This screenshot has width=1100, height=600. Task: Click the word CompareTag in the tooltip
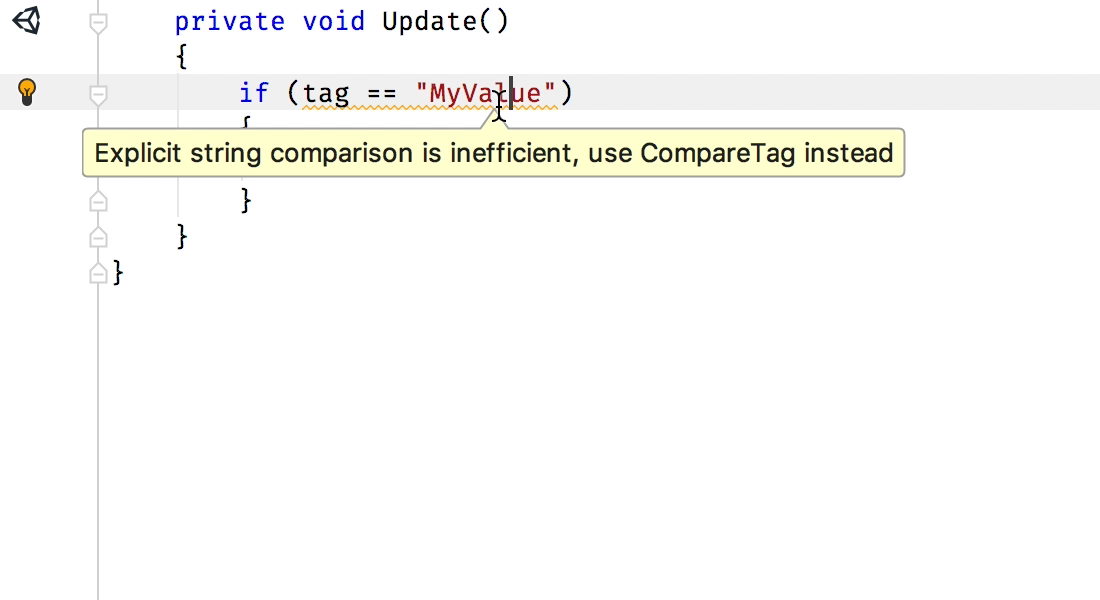718,153
